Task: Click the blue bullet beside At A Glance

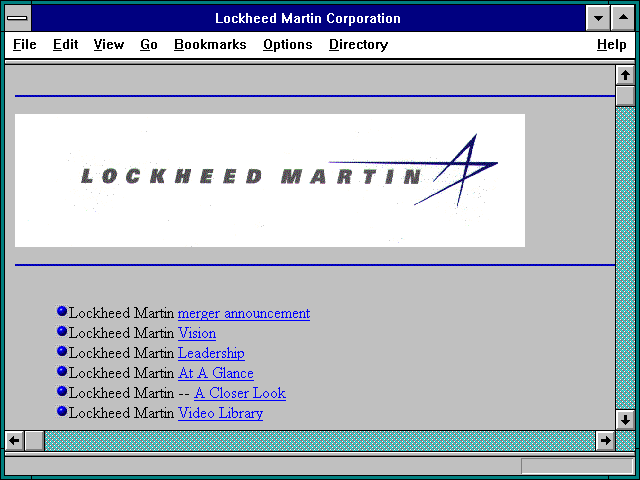Action: tap(62, 371)
